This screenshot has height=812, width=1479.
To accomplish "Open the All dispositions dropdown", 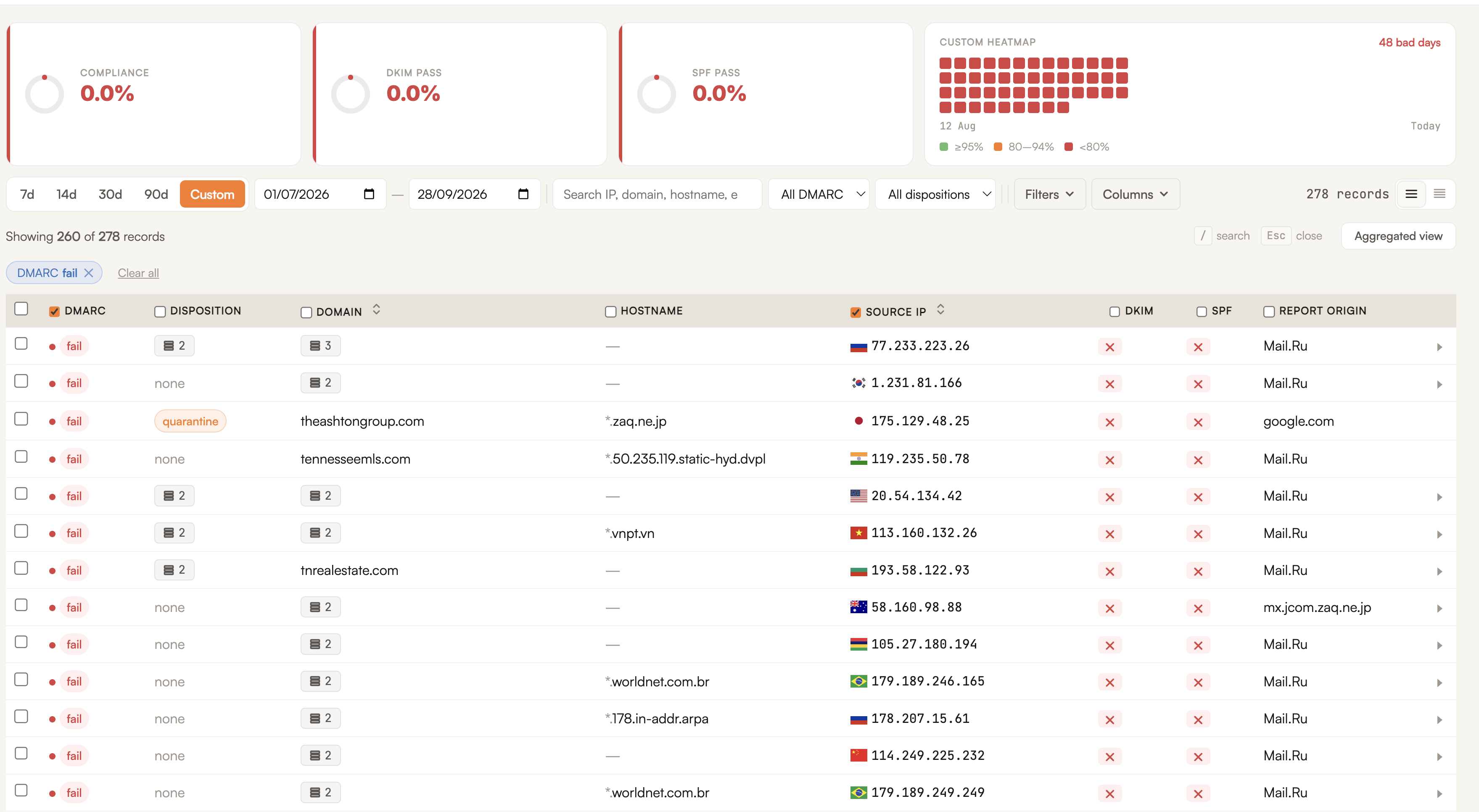I will coord(935,194).
